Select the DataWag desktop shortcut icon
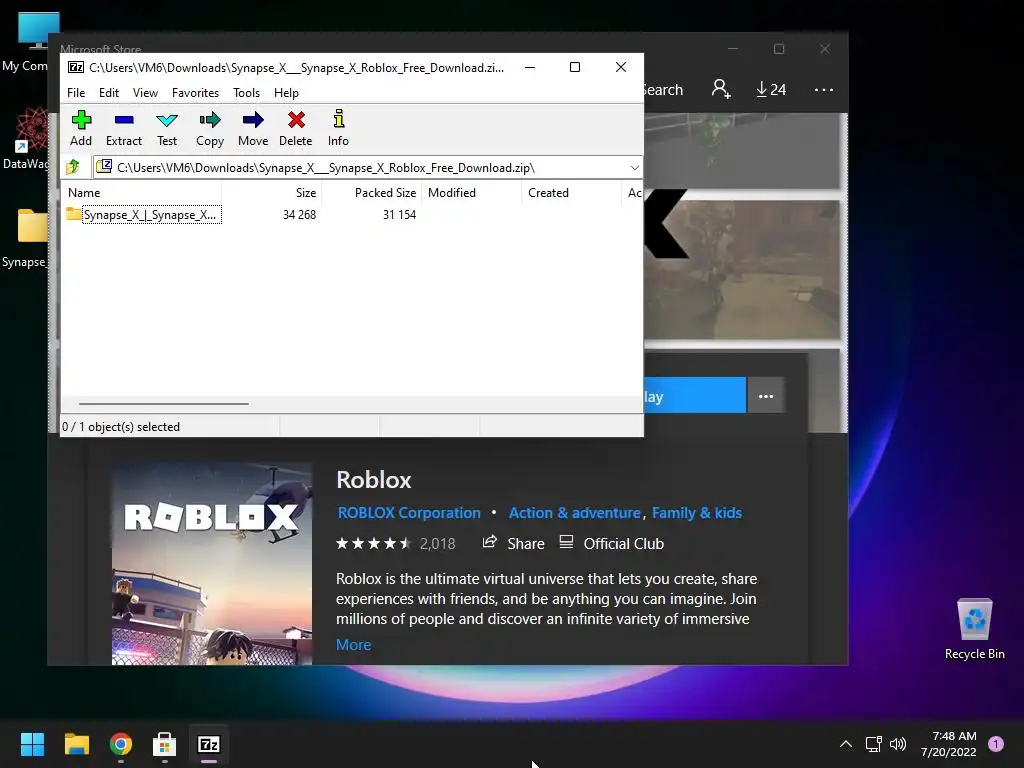This screenshot has width=1024, height=768. click(26, 139)
